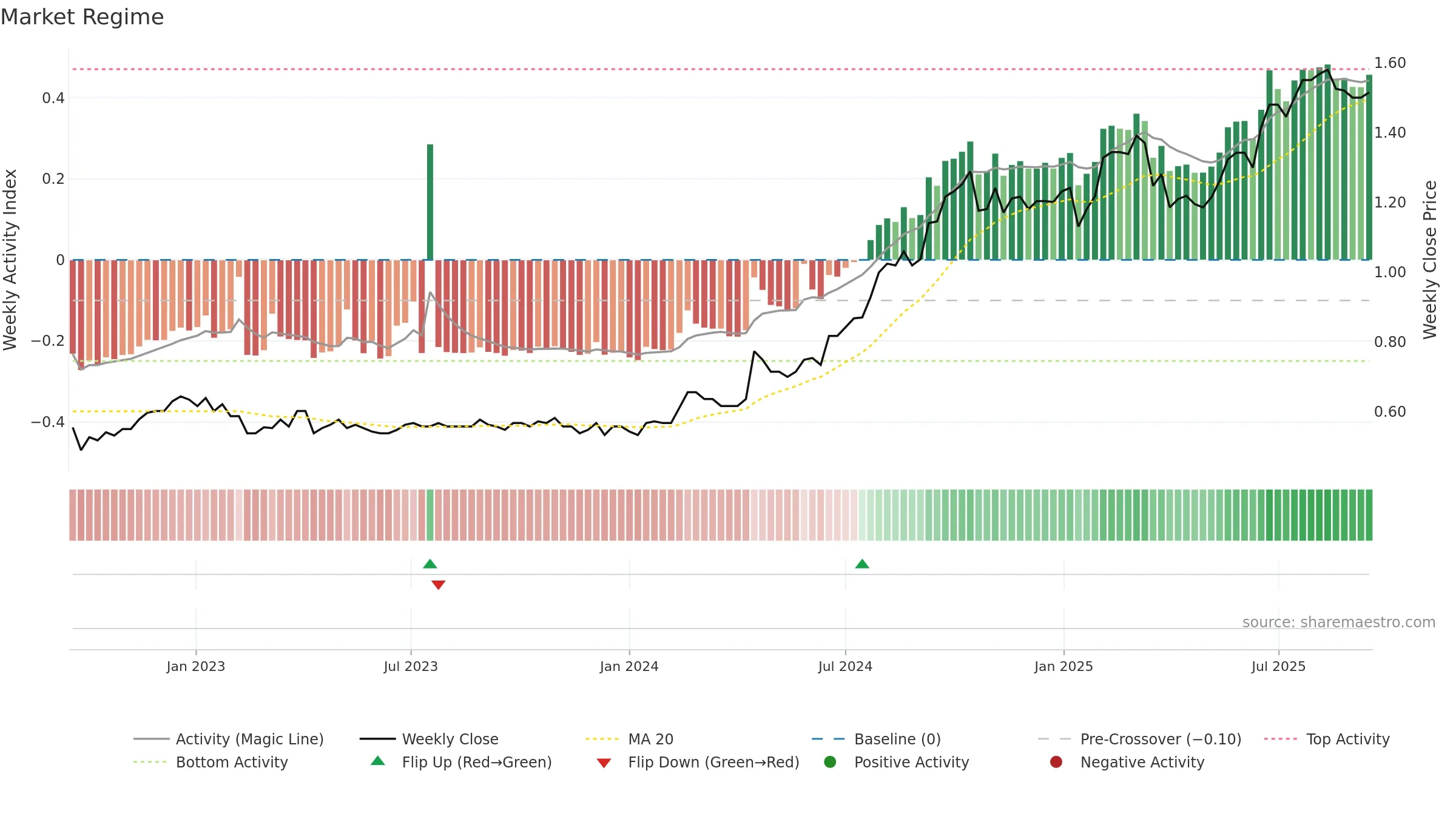1456x819 pixels.
Task: Click the 1.40 right axis tick label
Action: tap(1390, 132)
